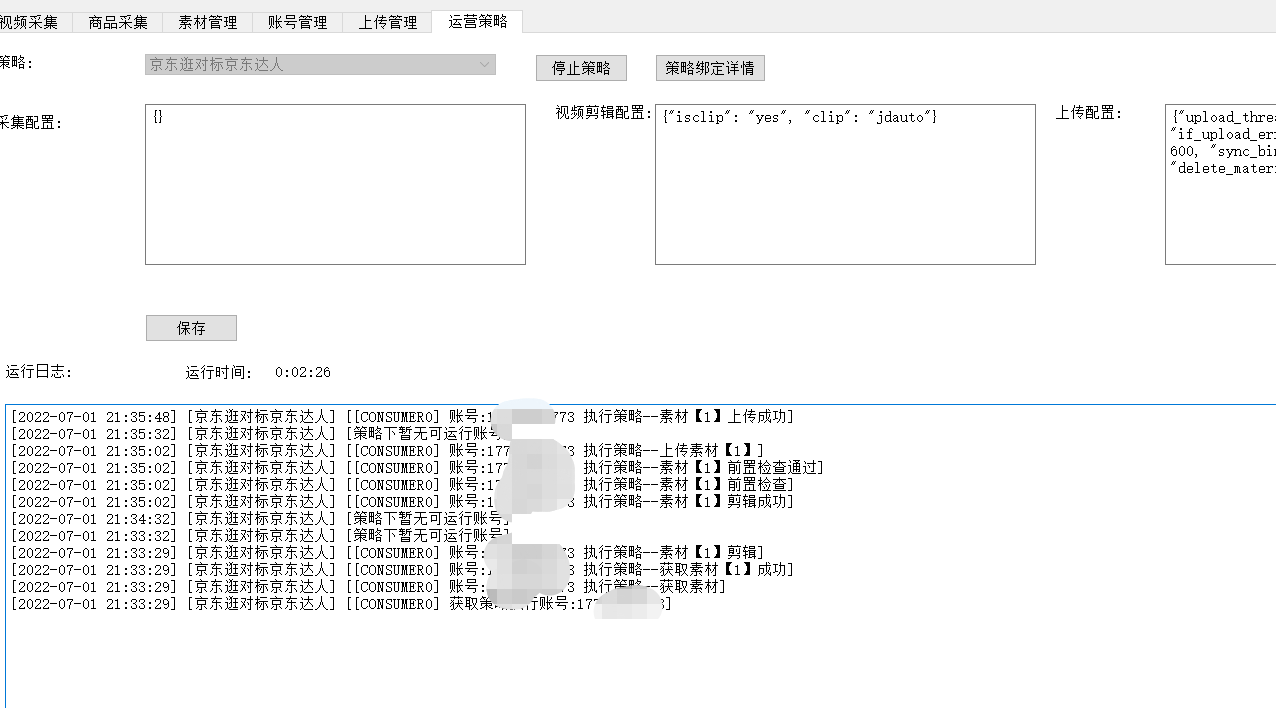Select log line ending 素材【1】上传成功

click(402, 417)
